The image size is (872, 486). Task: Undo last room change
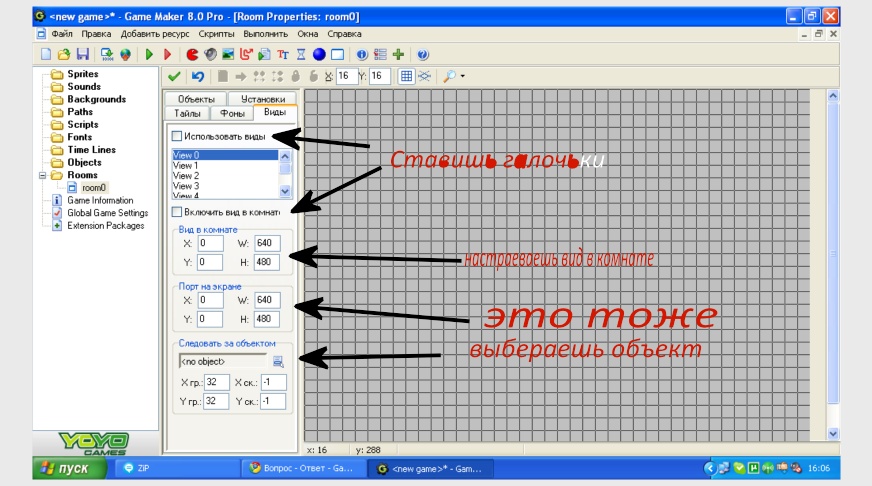[x=197, y=76]
